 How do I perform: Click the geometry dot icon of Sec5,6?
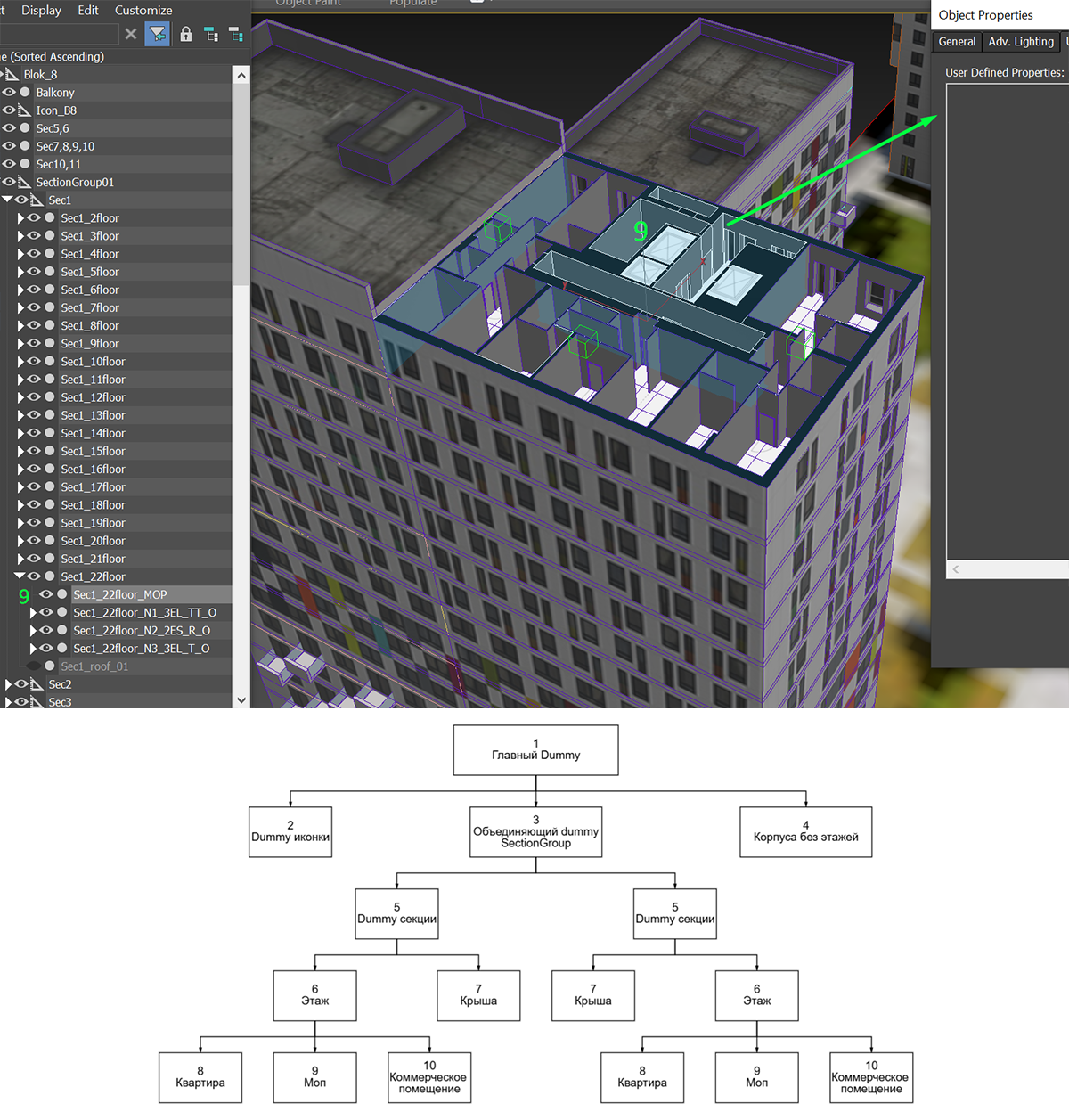pos(25,128)
